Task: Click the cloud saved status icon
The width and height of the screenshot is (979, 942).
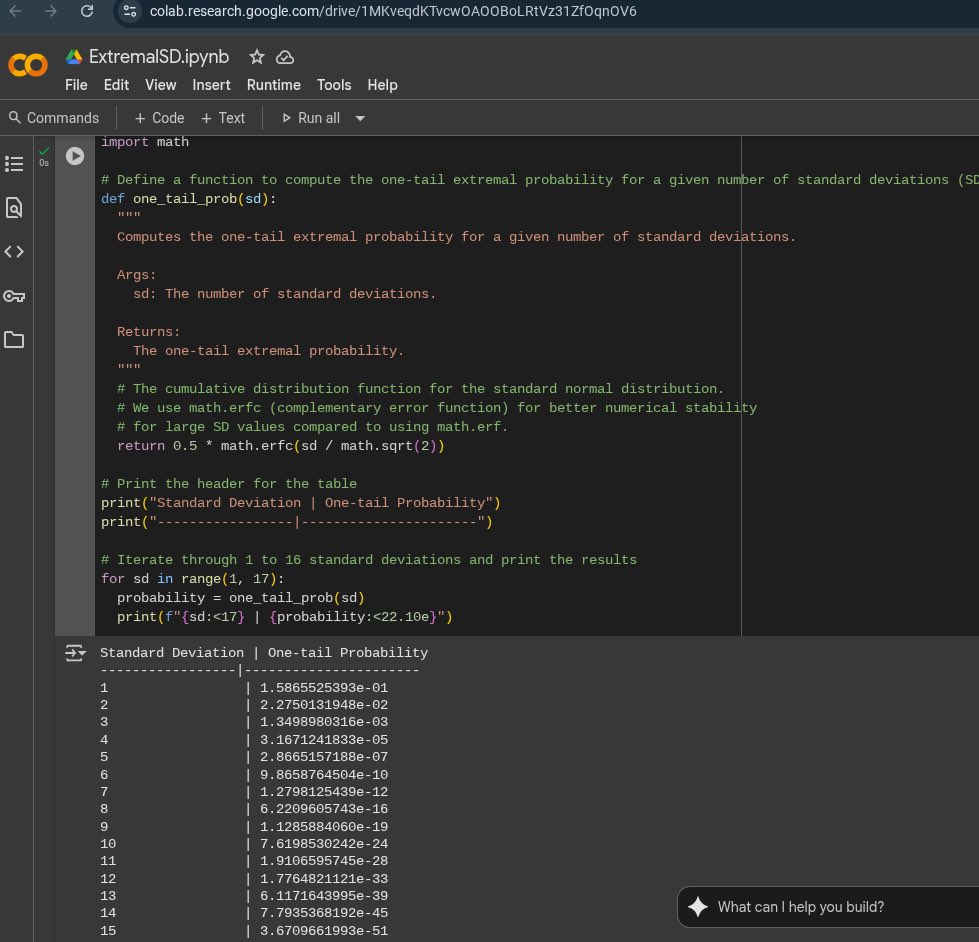Action: (x=285, y=57)
